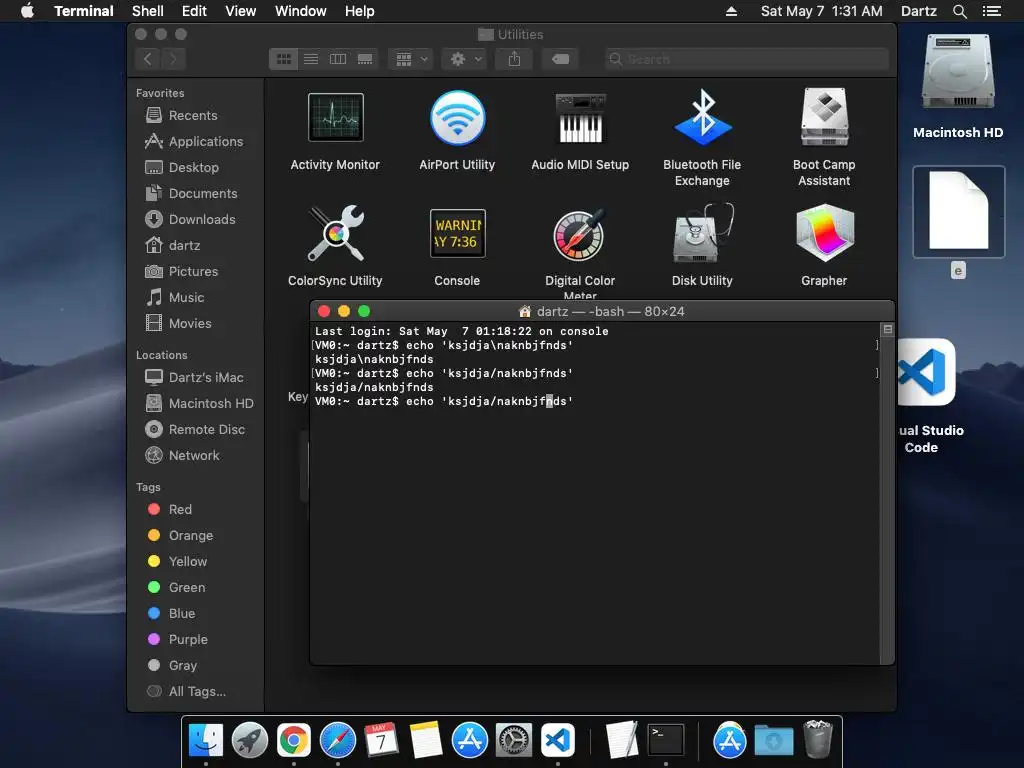Select Applications in Finder sidebar

193,142
